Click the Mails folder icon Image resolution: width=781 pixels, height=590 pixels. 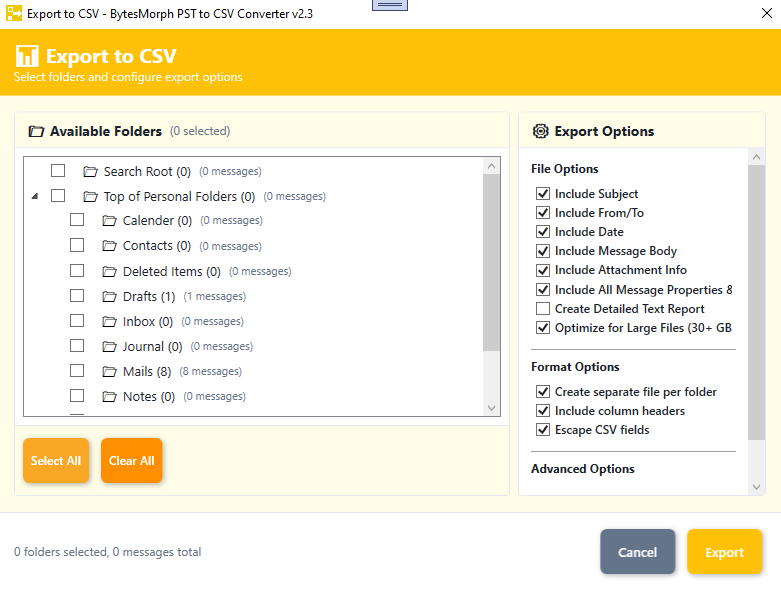pyautogui.click(x=109, y=371)
